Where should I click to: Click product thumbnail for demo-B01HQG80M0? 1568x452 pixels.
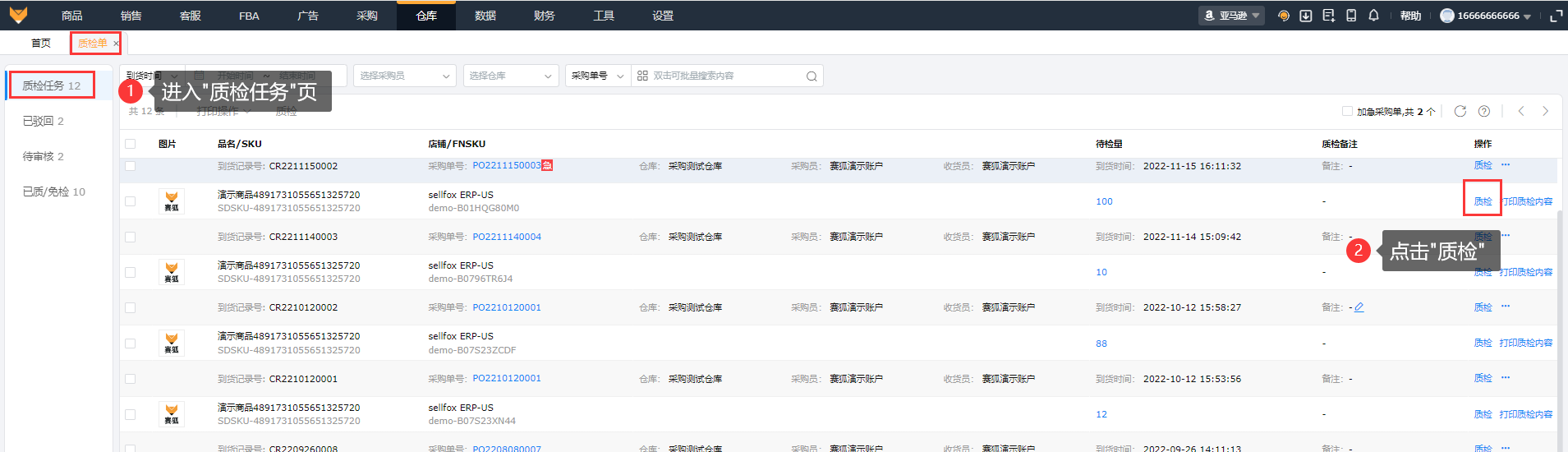172,201
